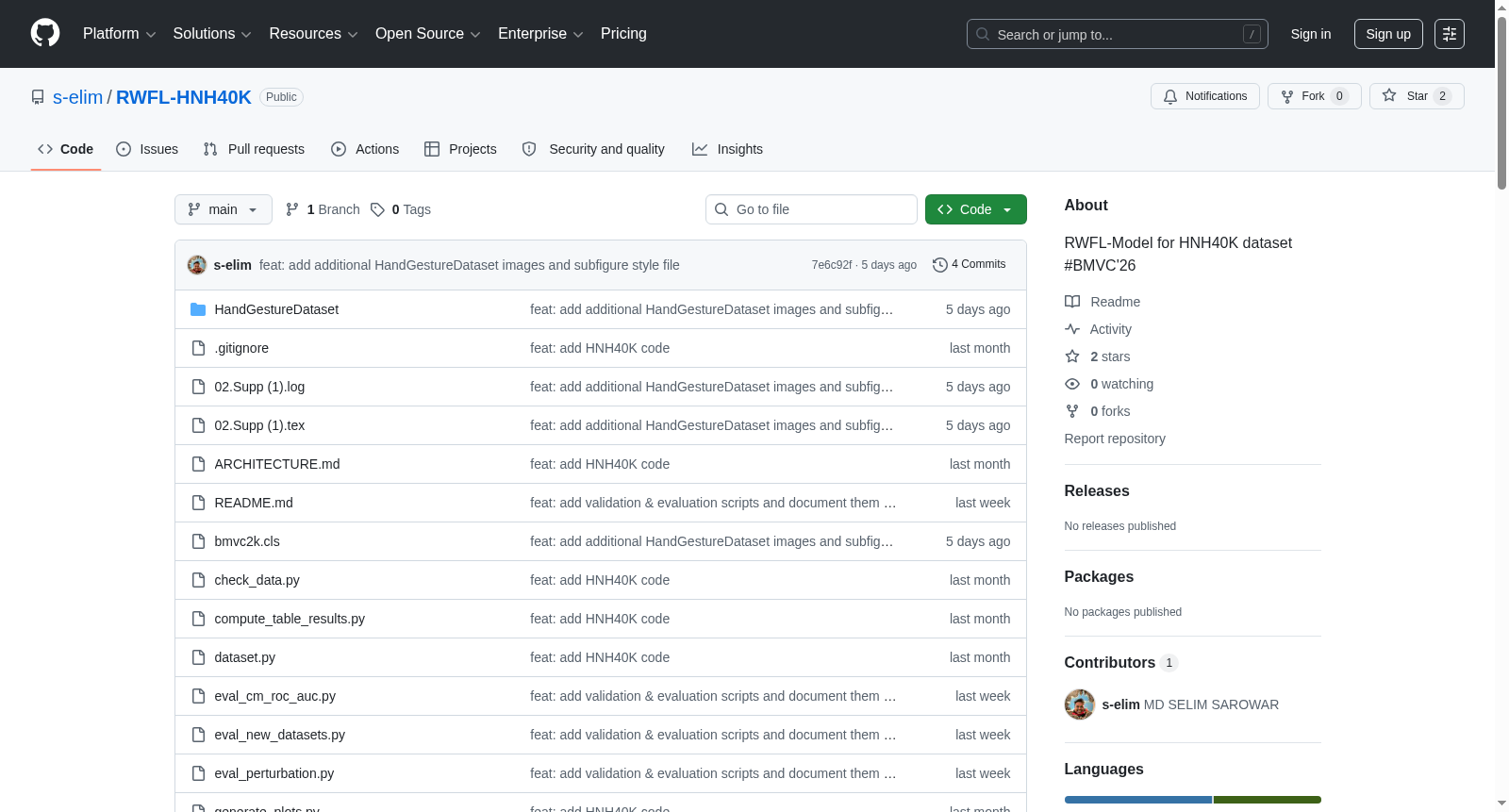Click the file icon next to README.md
1509x812 pixels.
click(198, 503)
